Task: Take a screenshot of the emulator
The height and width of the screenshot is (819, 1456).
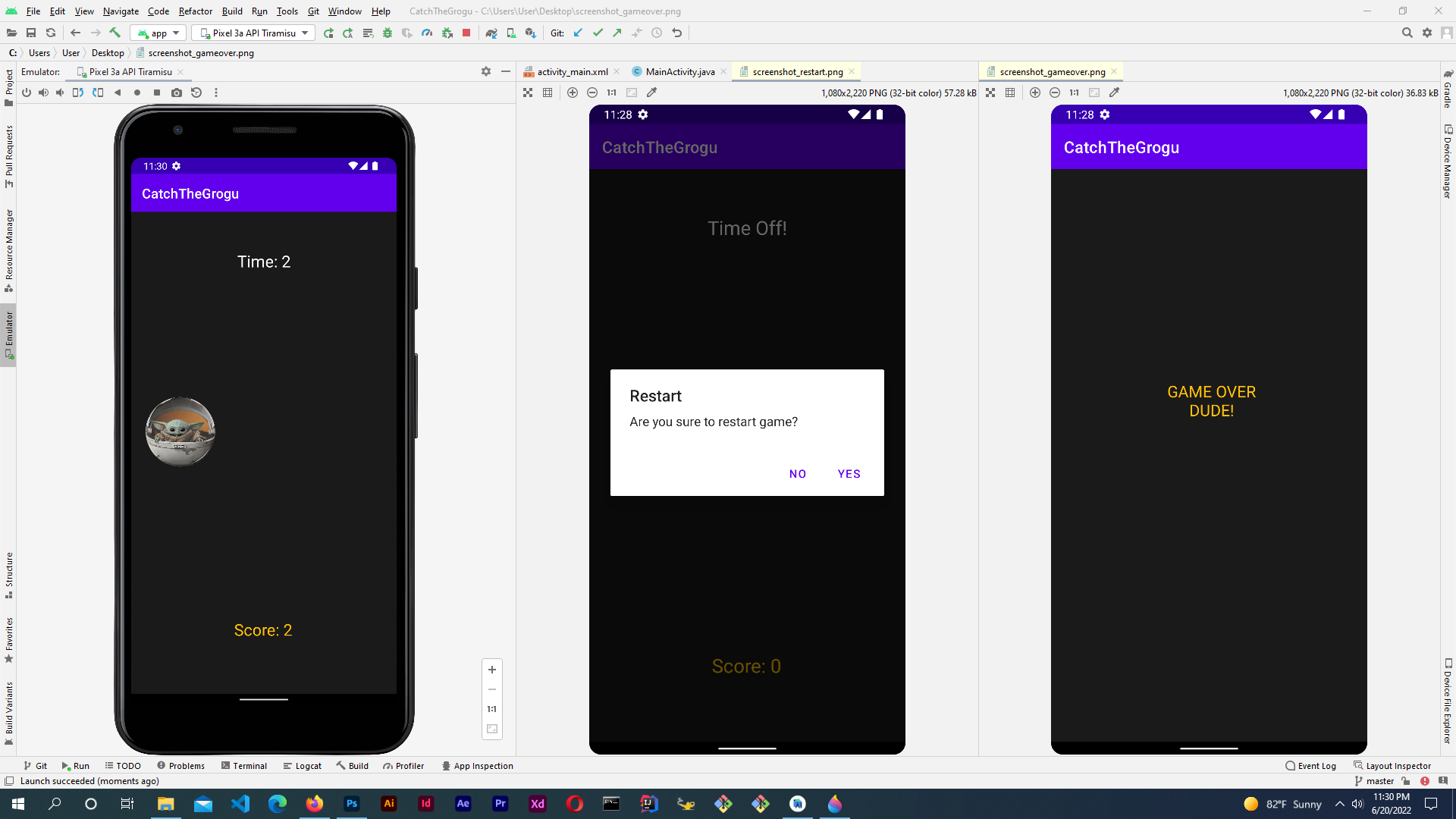Action: click(x=177, y=93)
